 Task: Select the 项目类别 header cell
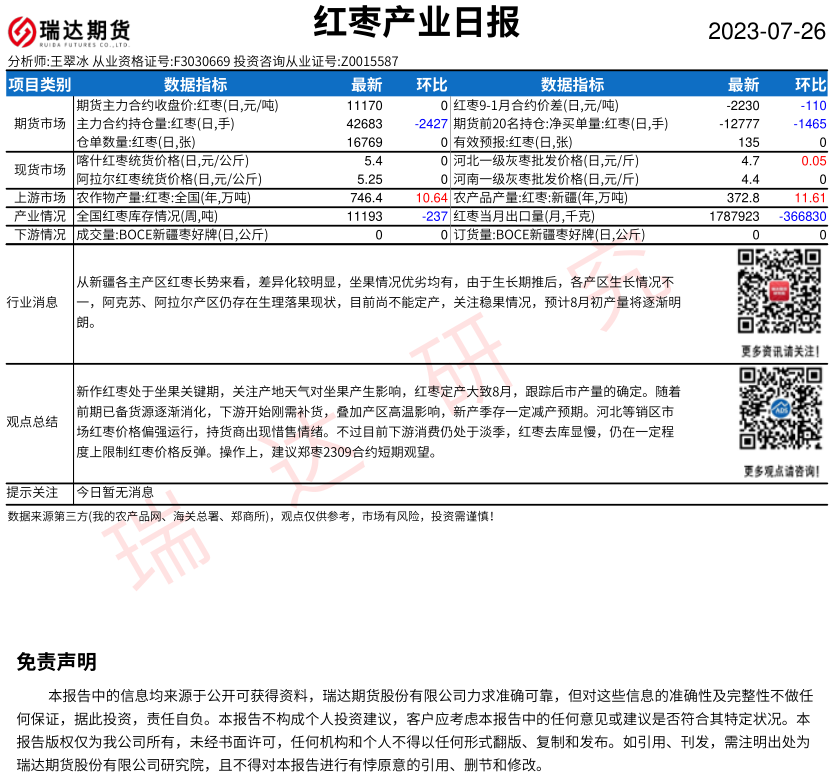pos(40,85)
